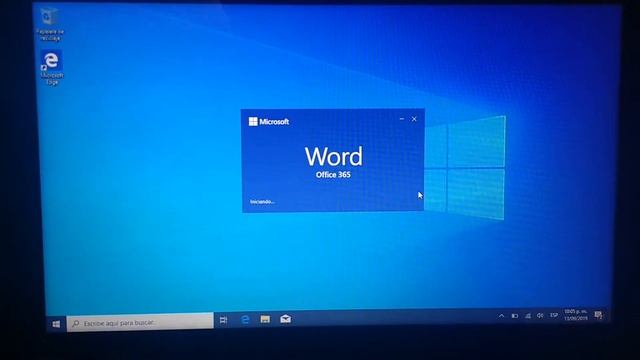Select the ESP language indicator

(x=554, y=315)
